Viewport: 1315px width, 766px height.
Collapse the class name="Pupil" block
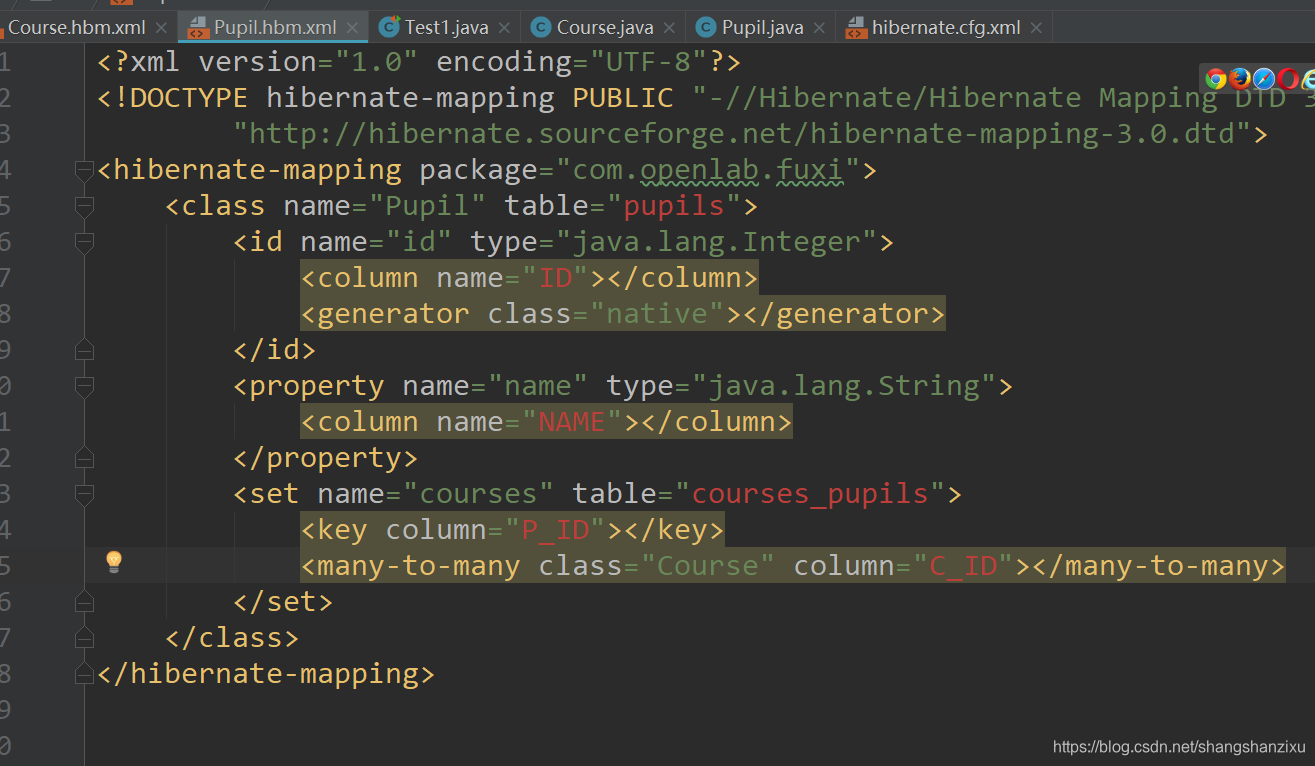[x=84, y=207]
